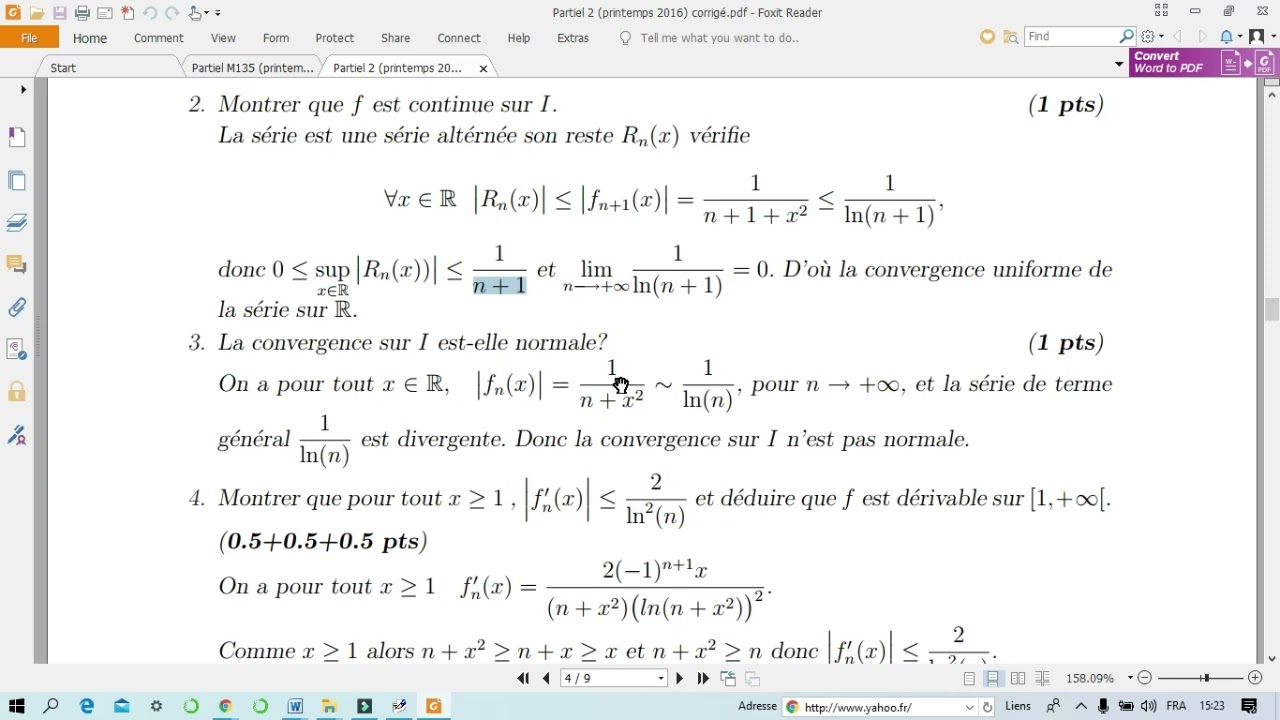Open the Layers sidebar panel

pos(17,222)
